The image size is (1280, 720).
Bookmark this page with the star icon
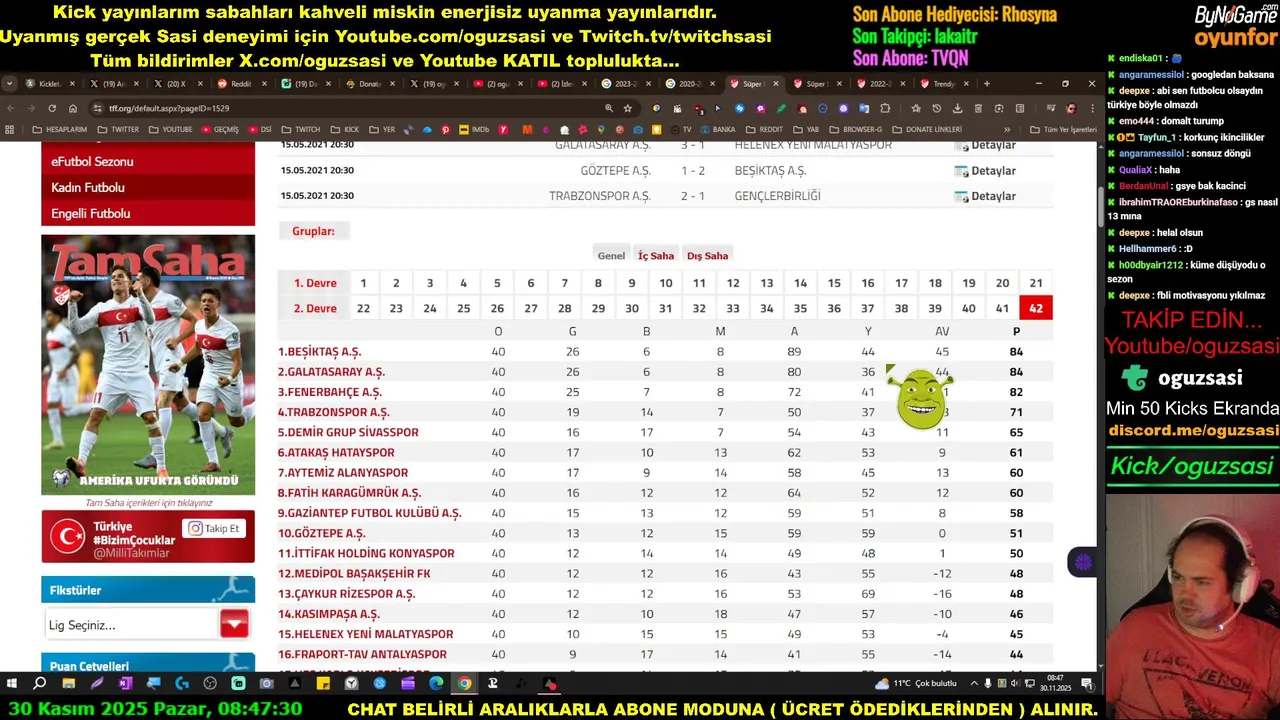click(x=628, y=108)
